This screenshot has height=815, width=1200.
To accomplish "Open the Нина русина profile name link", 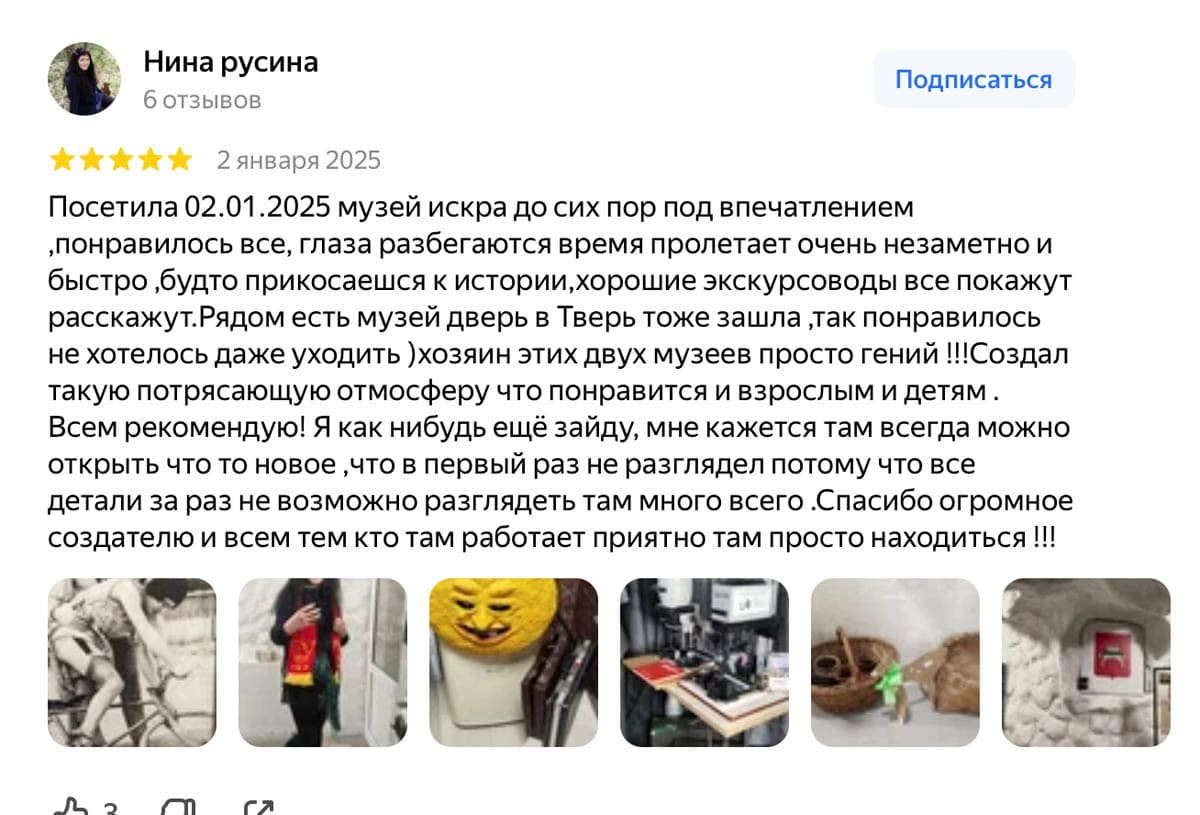I will (231, 62).
